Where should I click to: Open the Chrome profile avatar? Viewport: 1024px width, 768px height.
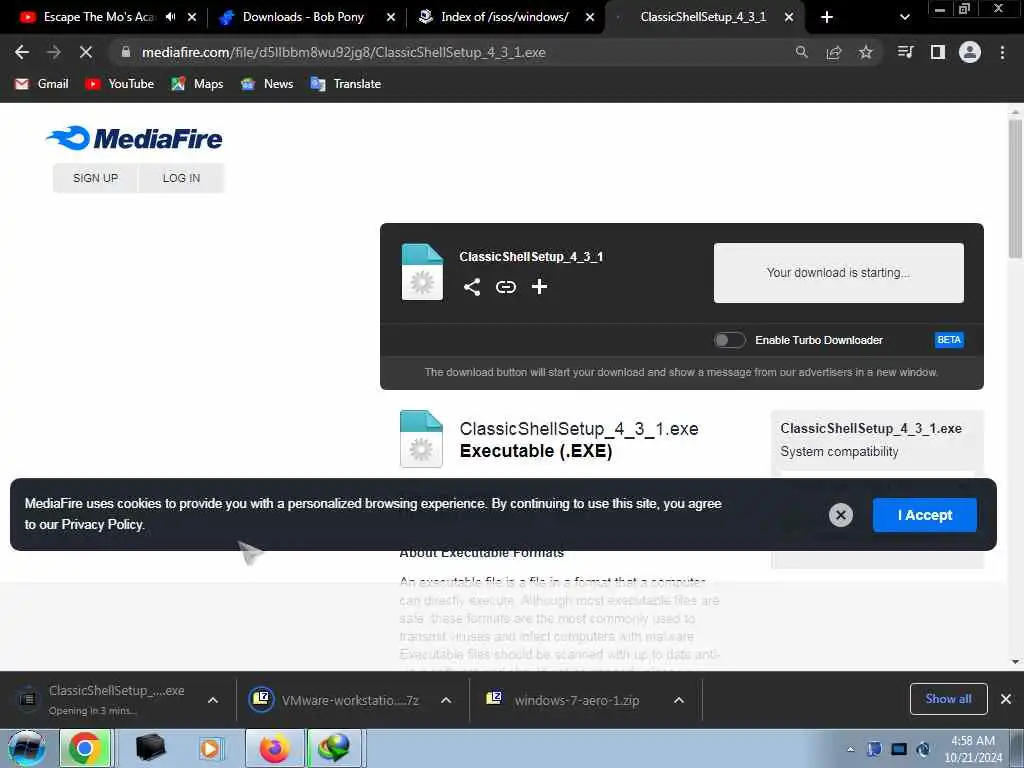(x=970, y=52)
